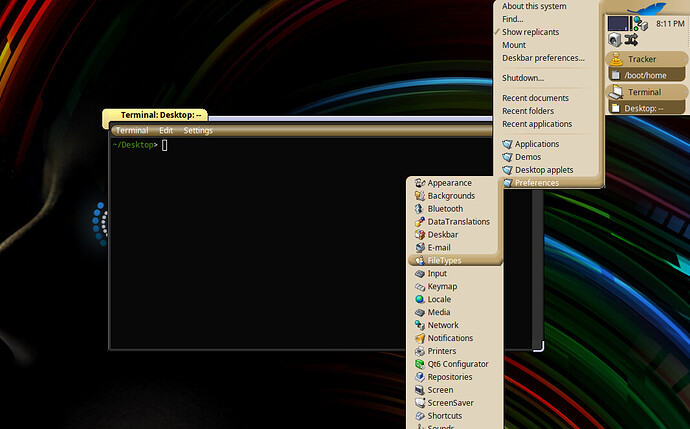
Task: Click the Haiku leaf Deskbar menu button
Action: 646,7
